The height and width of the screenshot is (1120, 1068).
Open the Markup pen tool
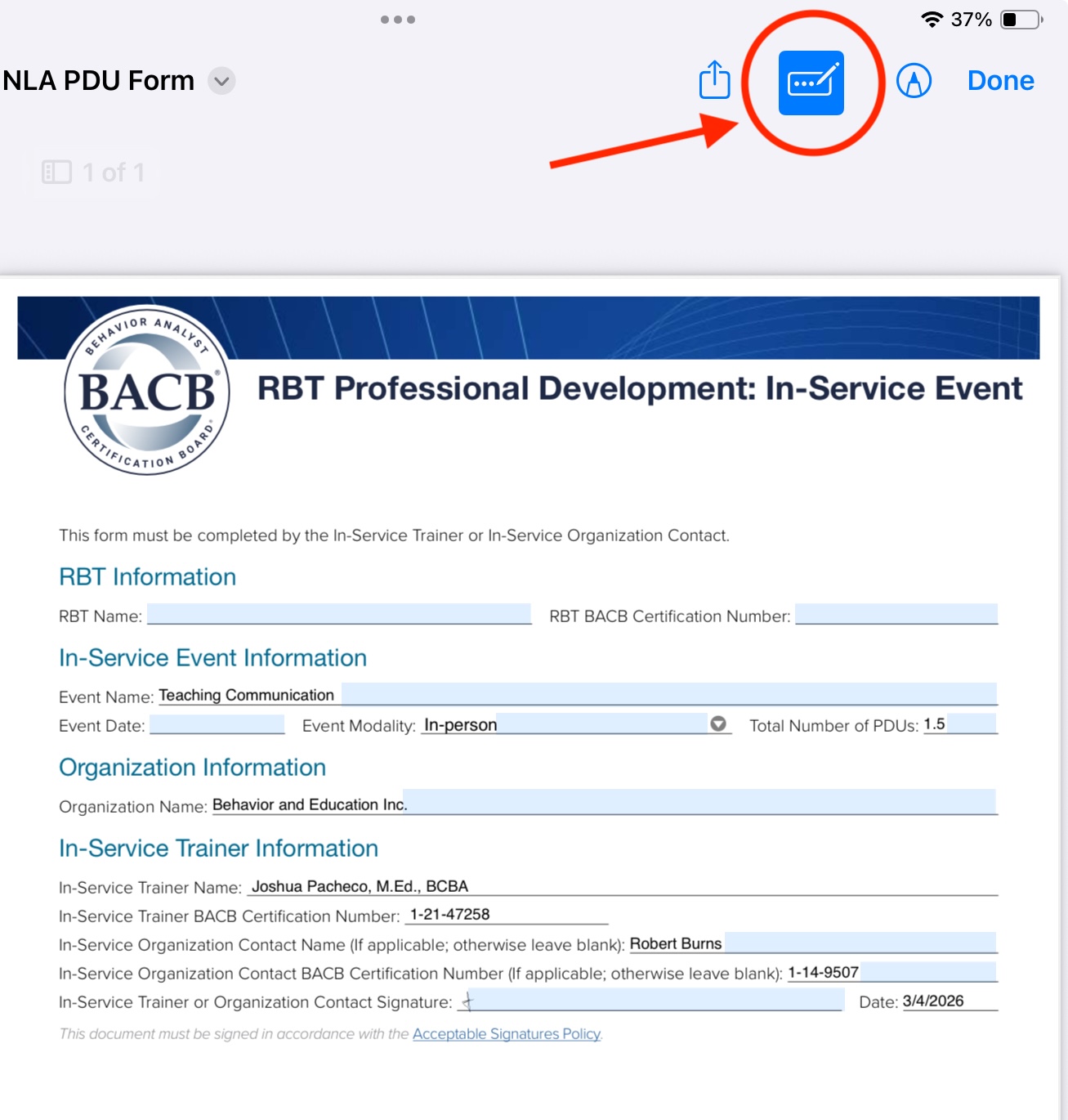(x=914, y=81)
